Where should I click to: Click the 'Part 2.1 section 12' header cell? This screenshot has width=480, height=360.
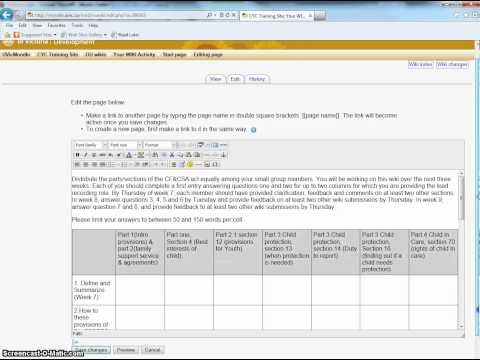coord(238,252)
